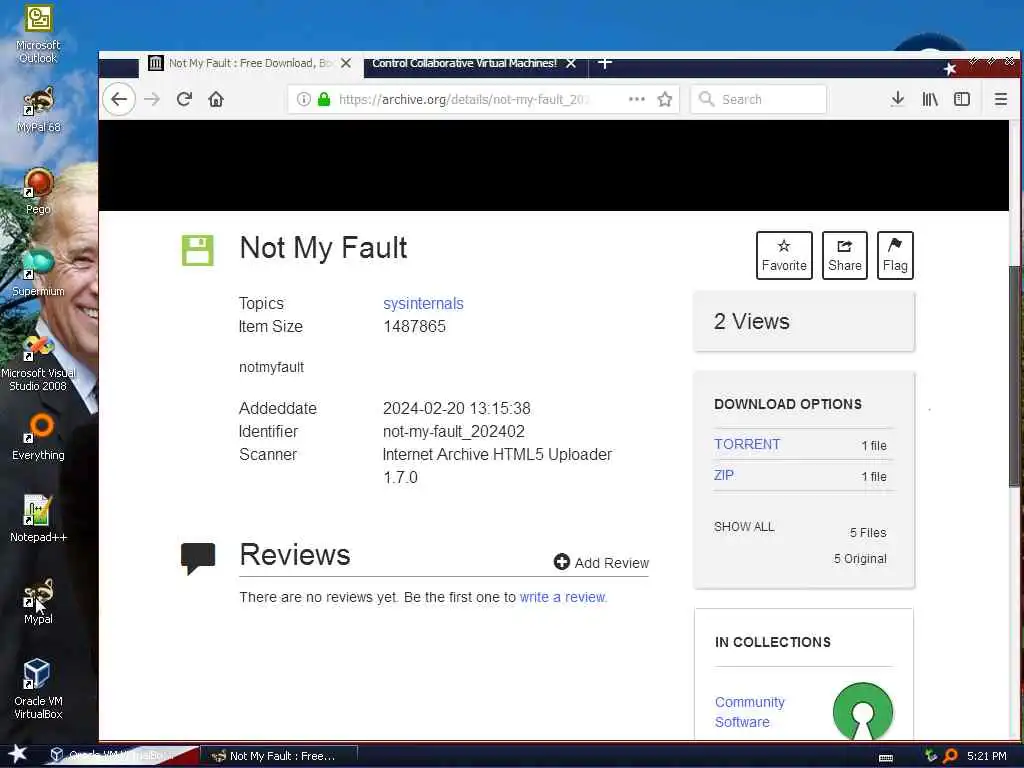Open Microsoft Visual Studio 2008 shortcut
Viewport: 1024px width, 768px height.
click(38, 362)
